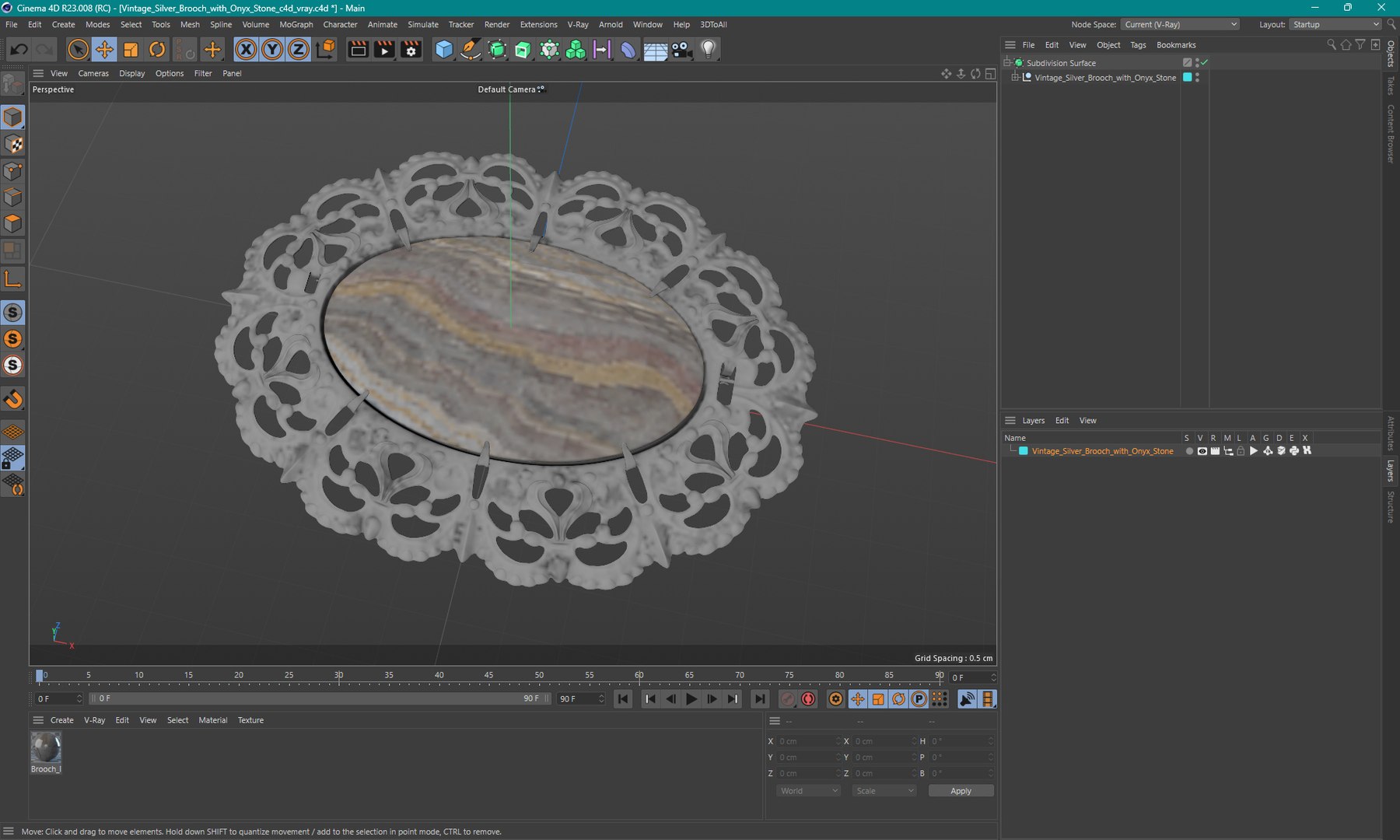Click frame 45 on the timeline ruler
This screenshot has width=1400, height=840.
pyautogui.click(x=489, y=675)
